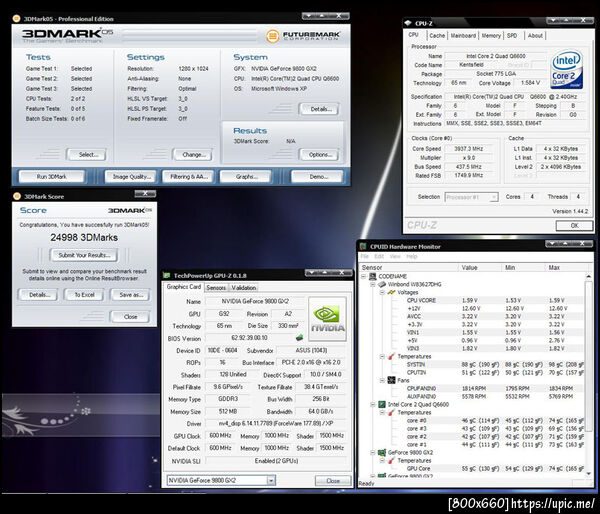Click GeForce 9800 GX2 card icon
This screenshot has width=600, height=514.
(x=382, y=452)
